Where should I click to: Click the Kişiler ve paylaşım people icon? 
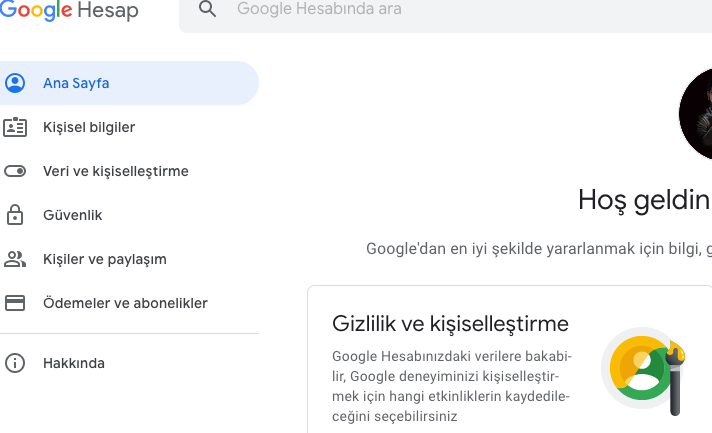(x=15, y=259)
